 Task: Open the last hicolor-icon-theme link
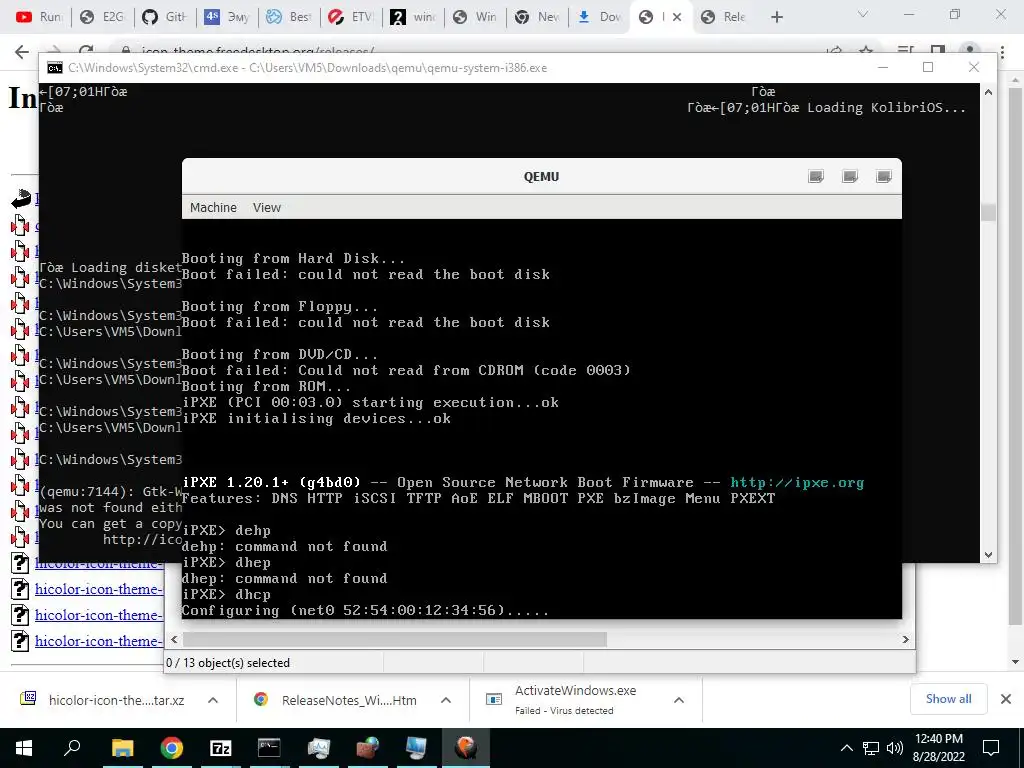tap(98, 641)
